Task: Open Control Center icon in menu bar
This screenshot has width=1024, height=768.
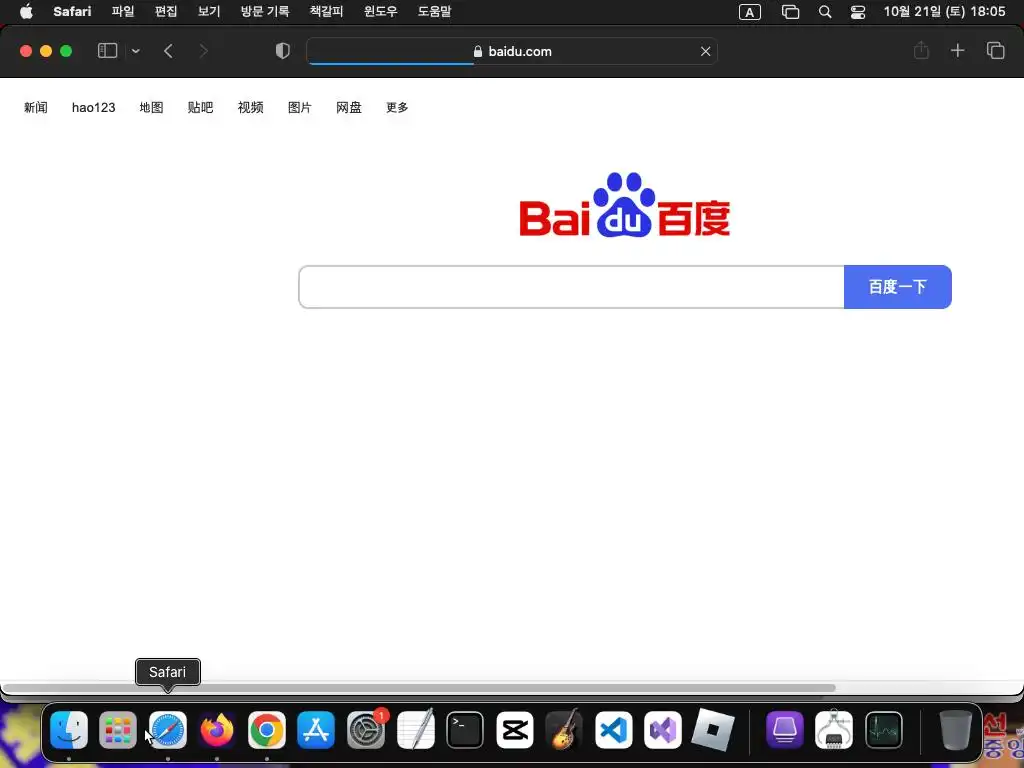Action: coord(857,12)
